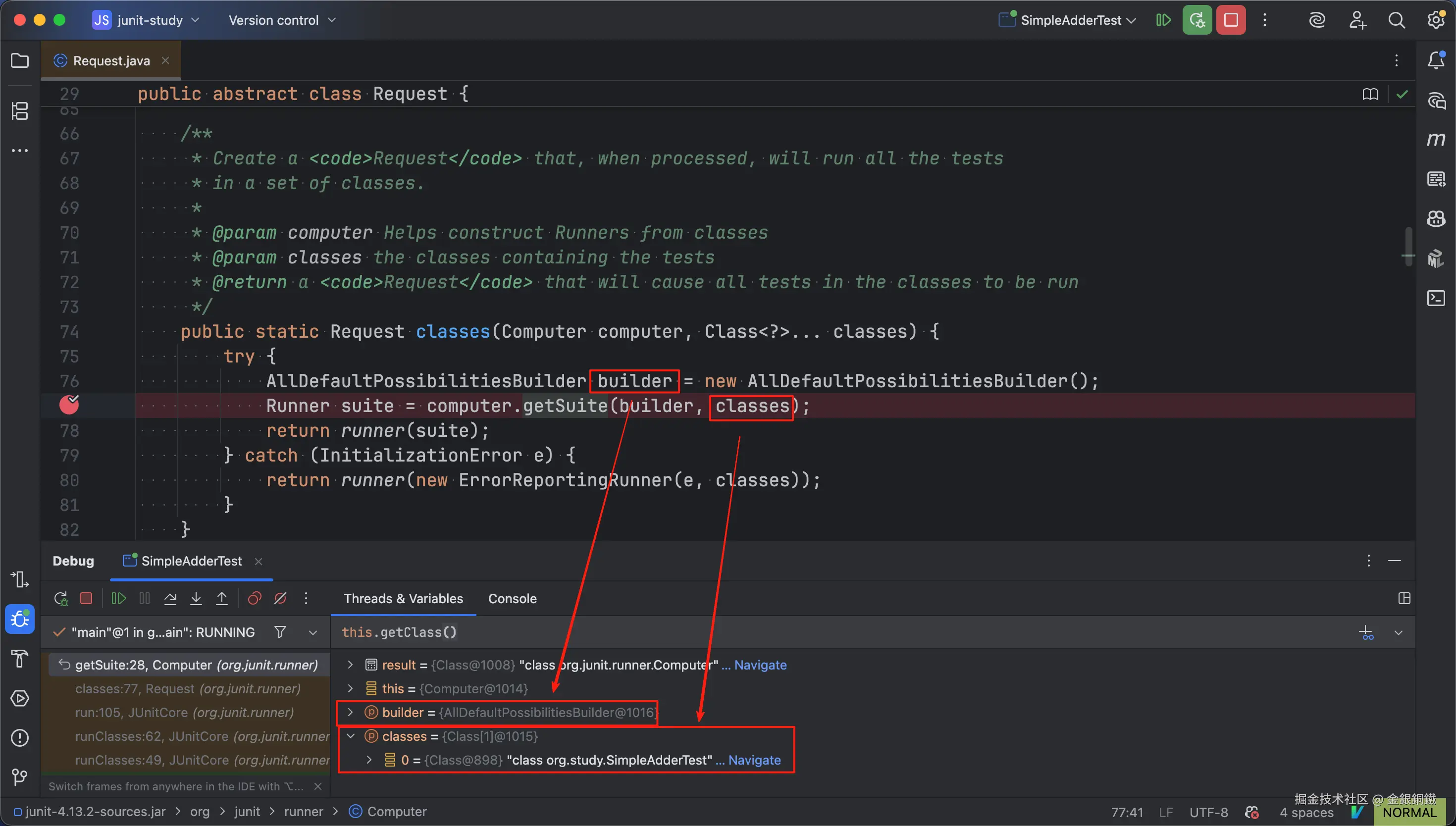Viewport: 1456px width, 826px height.
Task: Toggle Reader Mode book icon
Action: 1370,94
